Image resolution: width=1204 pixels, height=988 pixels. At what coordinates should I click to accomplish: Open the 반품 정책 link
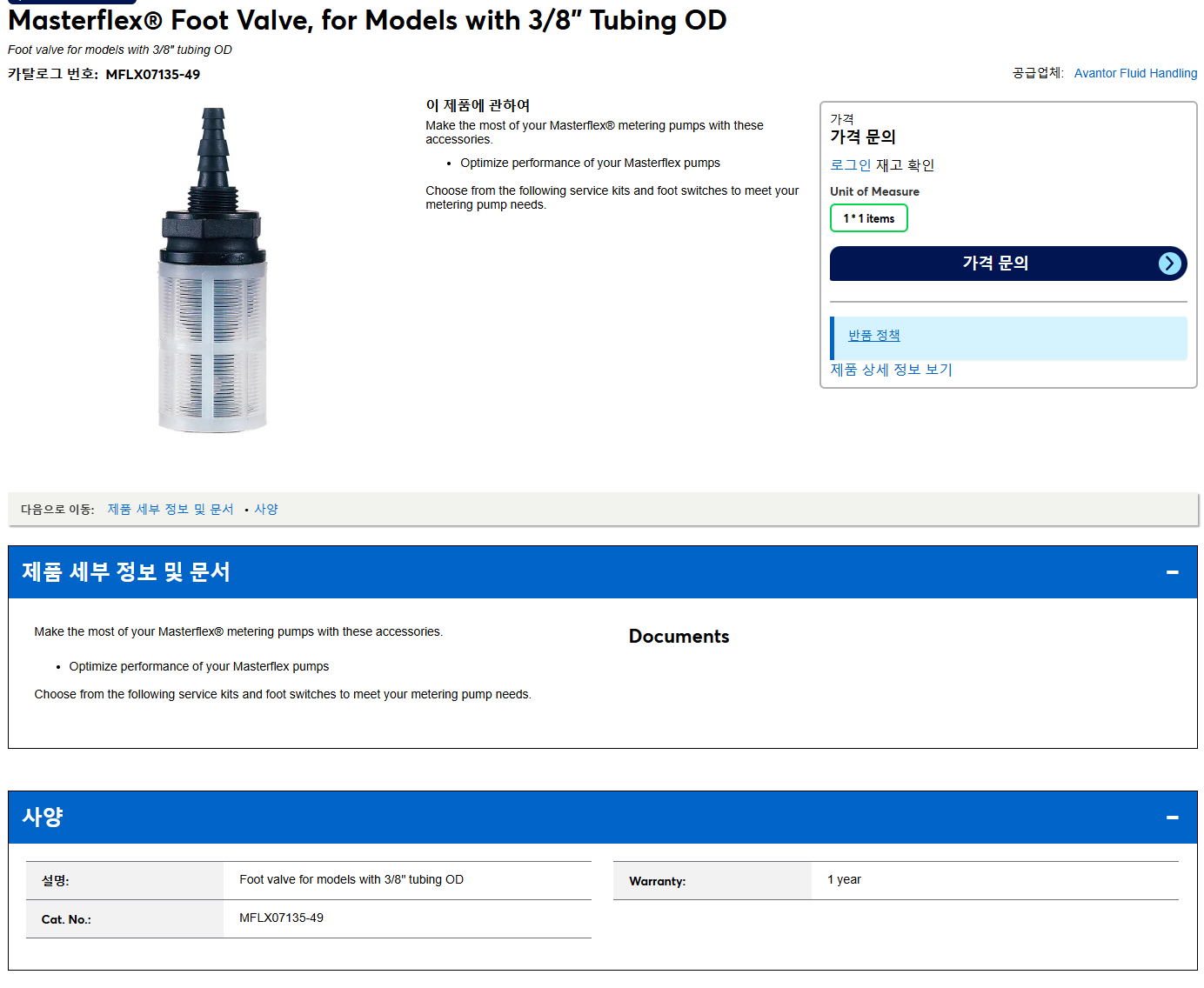click(x=873, y=336)
